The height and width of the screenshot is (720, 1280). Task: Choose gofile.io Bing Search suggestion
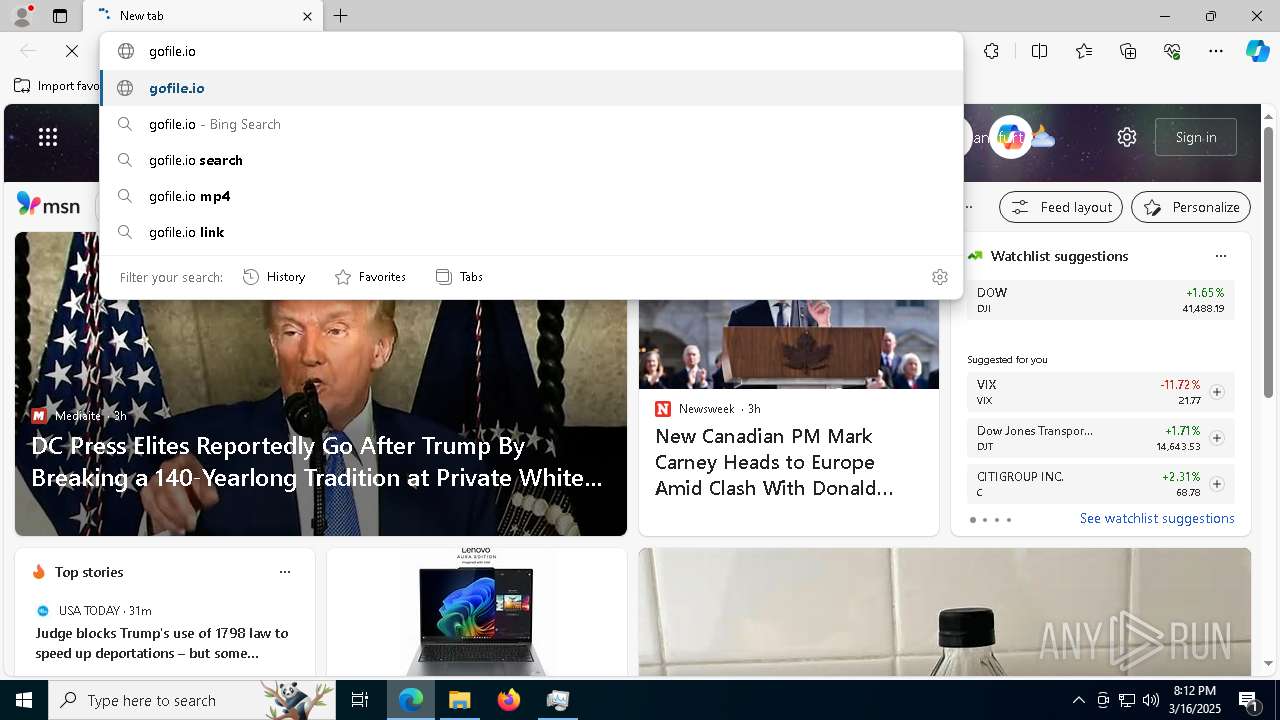[x=531, y=124]
